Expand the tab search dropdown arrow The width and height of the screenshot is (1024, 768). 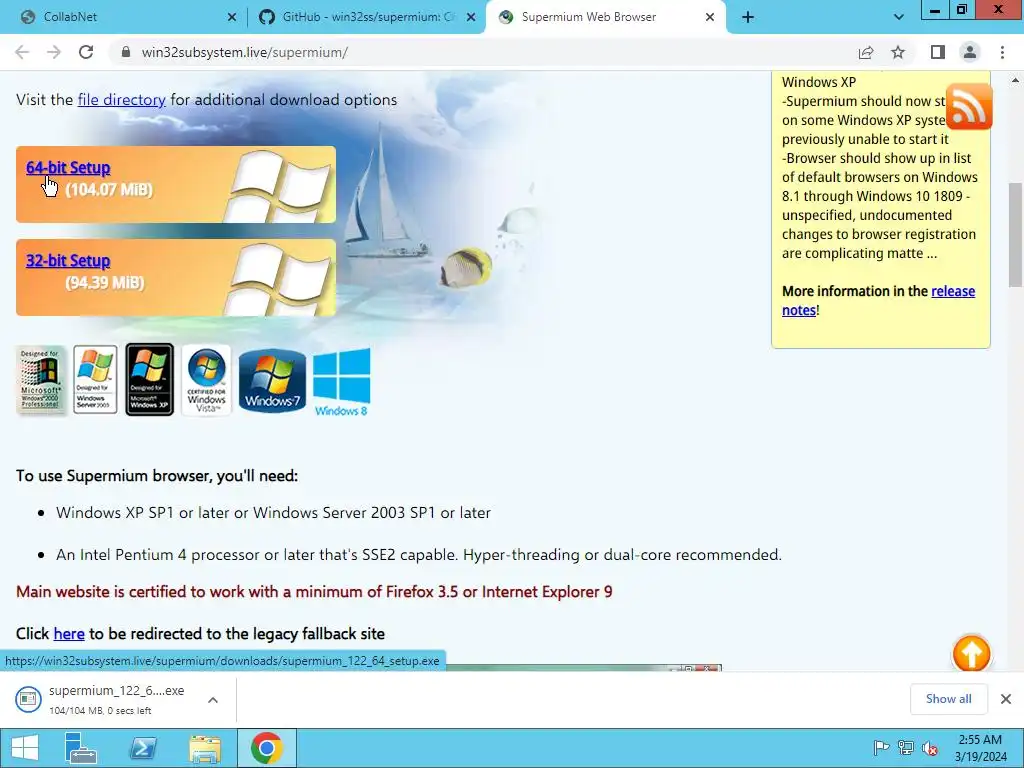899,17
